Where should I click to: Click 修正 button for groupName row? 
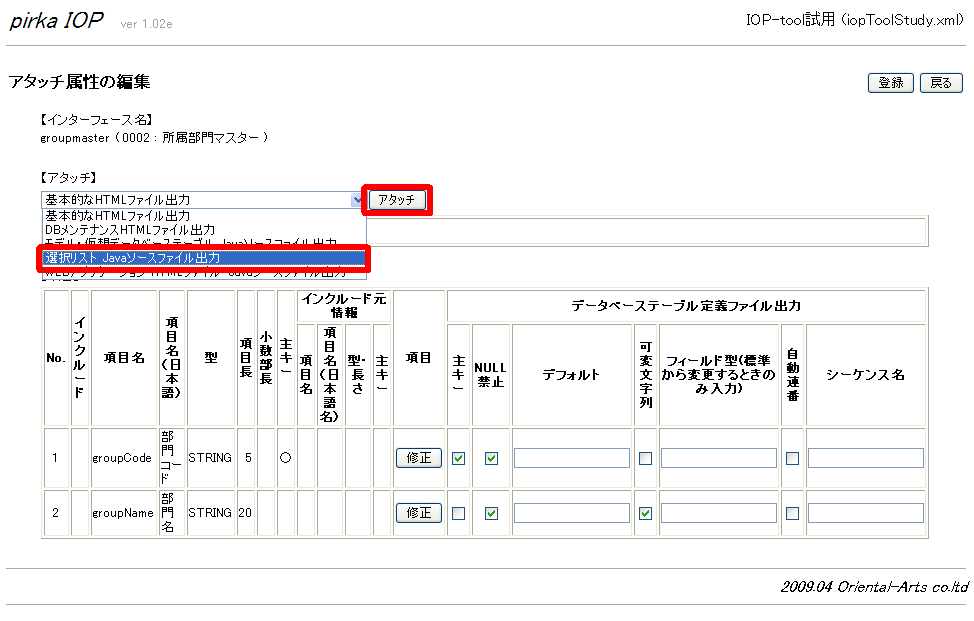tap(419, 513)
